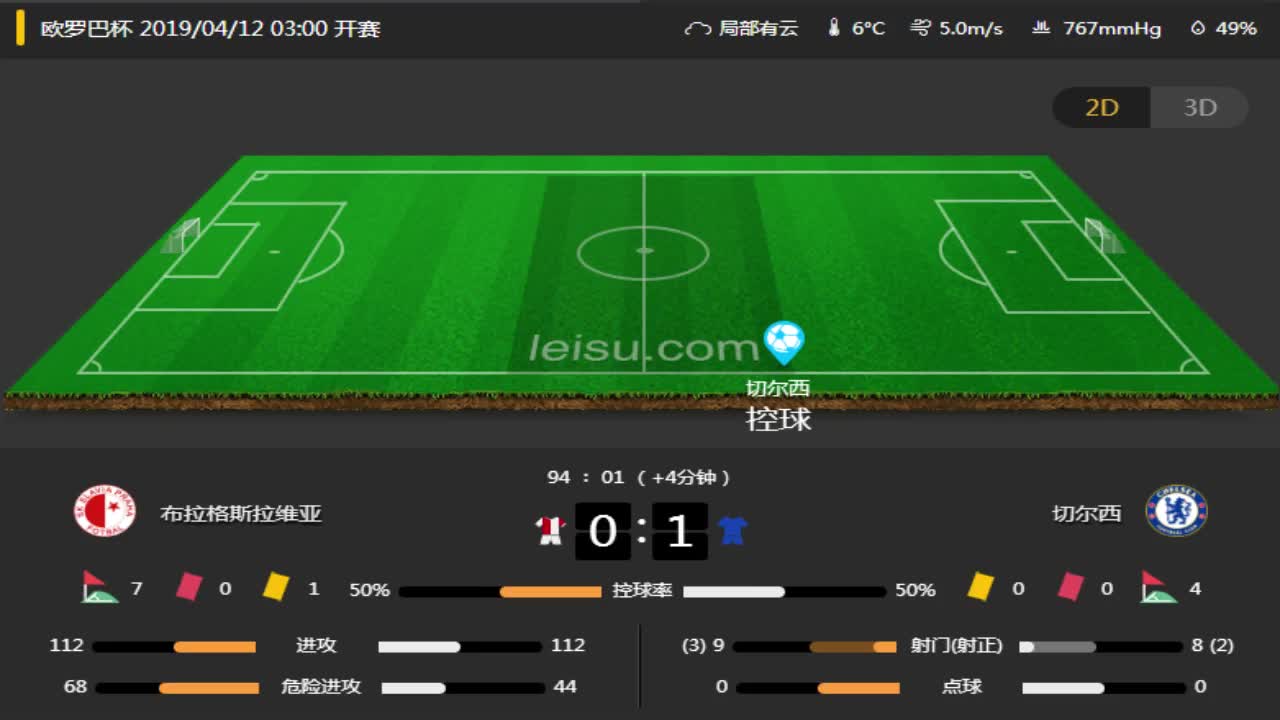Switch the pitch view to 3D
This screenshot has width=1280, height=720.
[1200, 108]
